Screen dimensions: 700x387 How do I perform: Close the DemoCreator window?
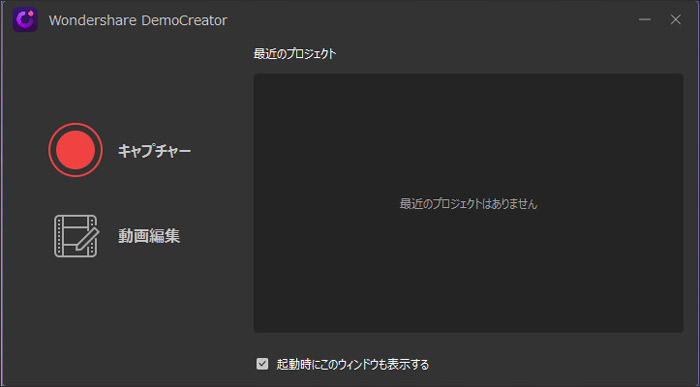(676, 20)
